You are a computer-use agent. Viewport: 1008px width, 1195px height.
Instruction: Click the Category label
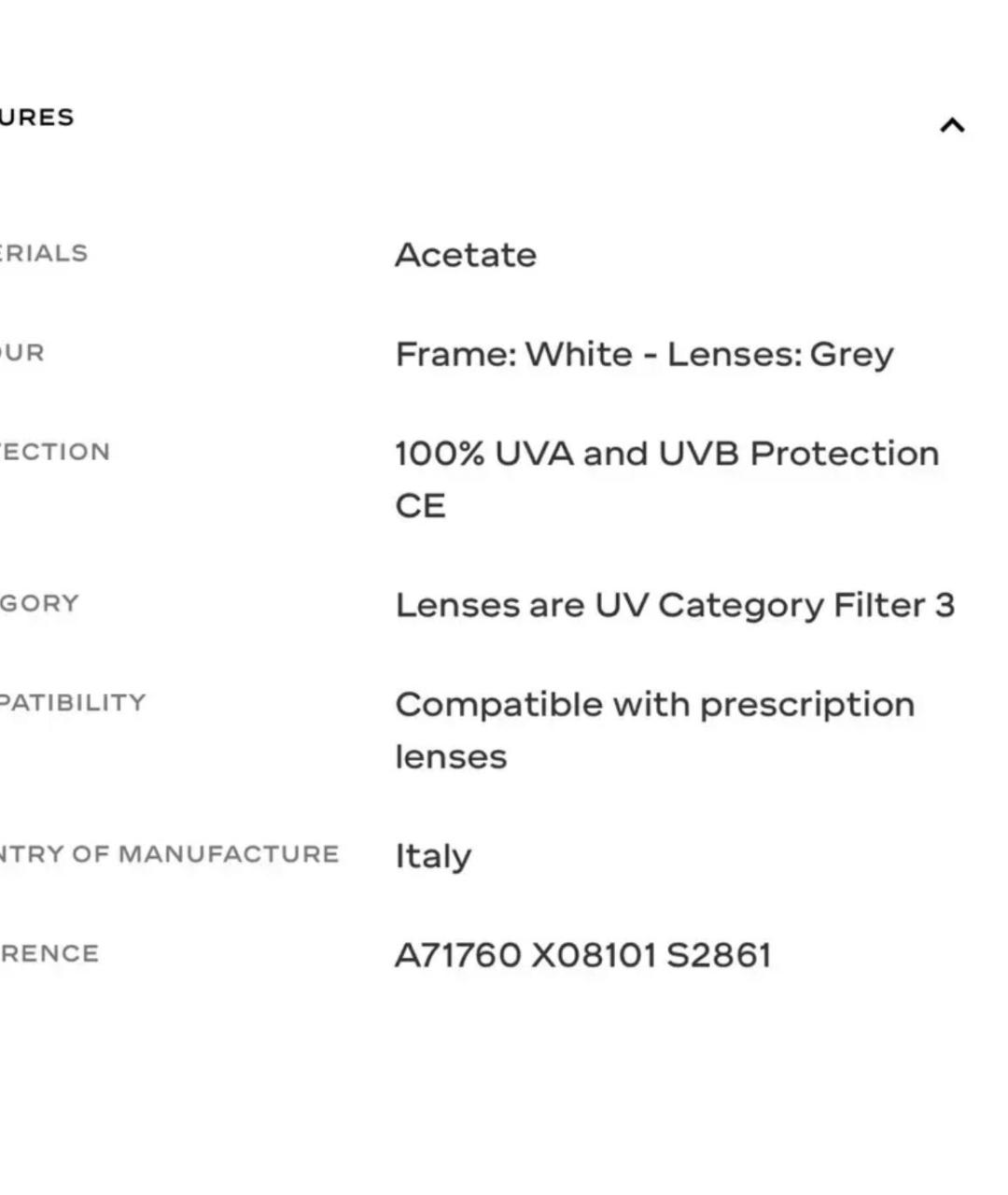[x=39, y=603]
